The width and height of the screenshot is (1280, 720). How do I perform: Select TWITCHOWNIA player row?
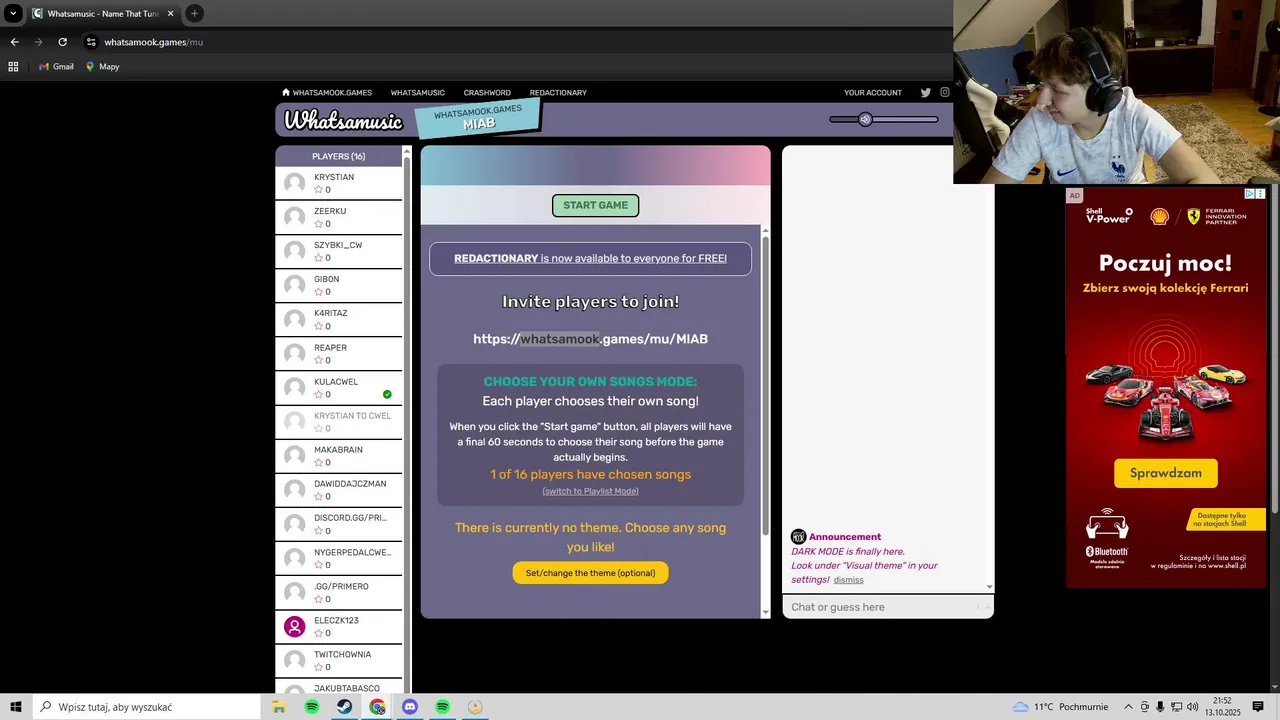pos(339,661)
